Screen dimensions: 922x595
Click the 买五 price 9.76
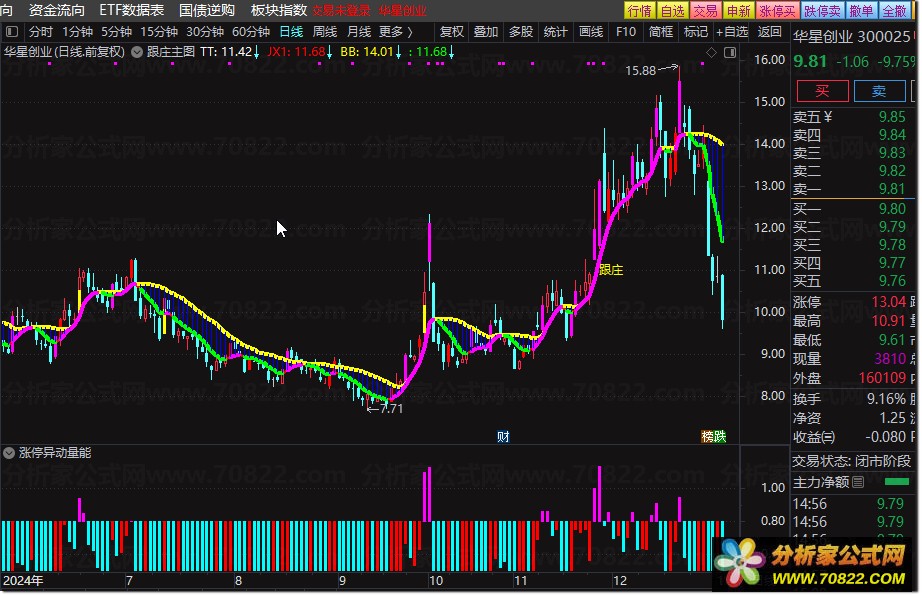pos(892,281)
